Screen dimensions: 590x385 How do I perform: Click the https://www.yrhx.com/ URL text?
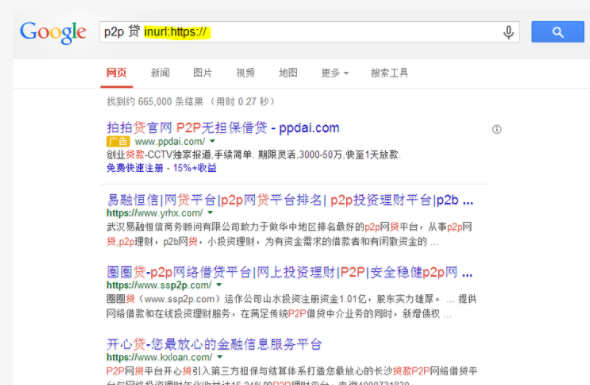tap(155, 213)
